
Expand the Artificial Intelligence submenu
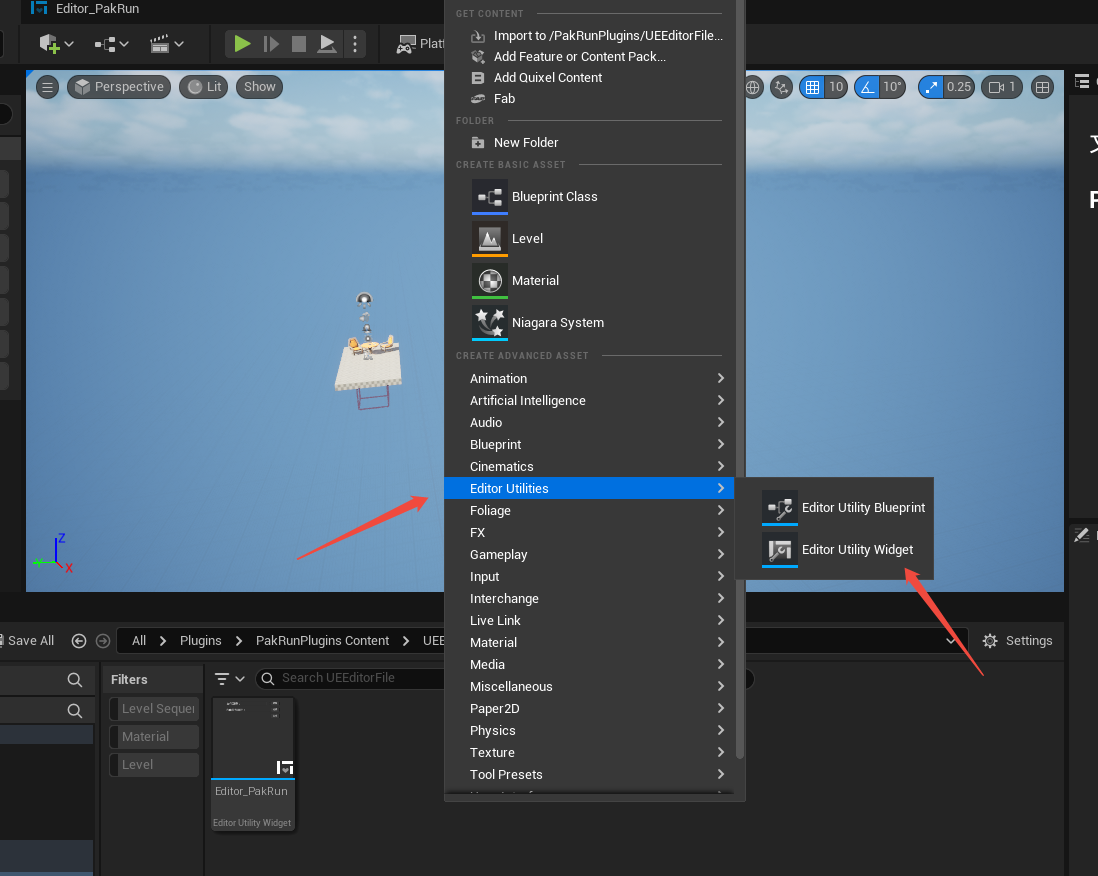[590, 401]
